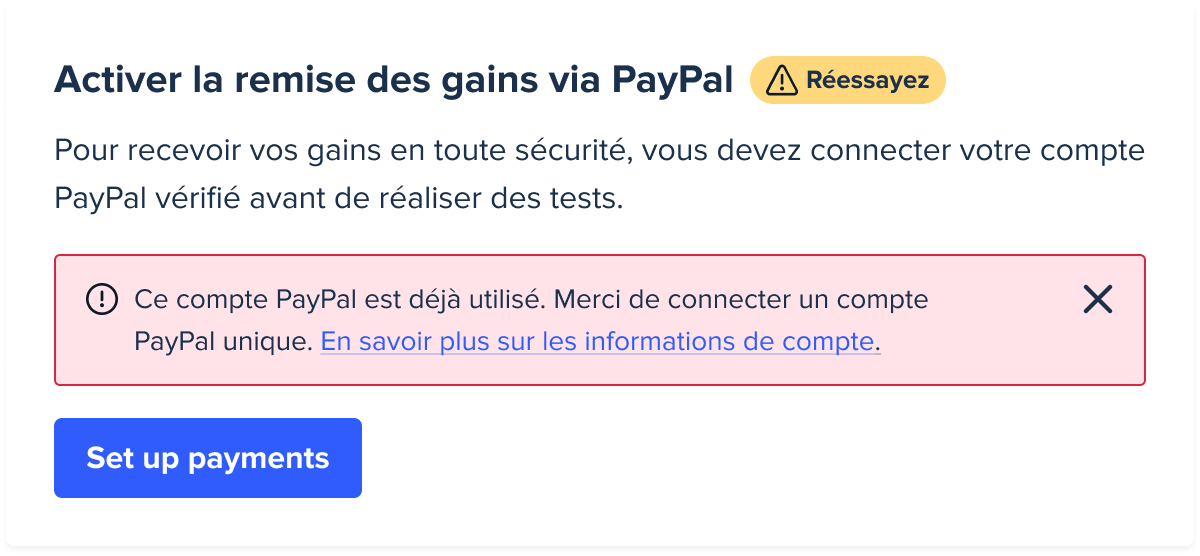1200x556 pixels.
Task: Click the warning triangle icon in the badge
Action: [781, 81]
